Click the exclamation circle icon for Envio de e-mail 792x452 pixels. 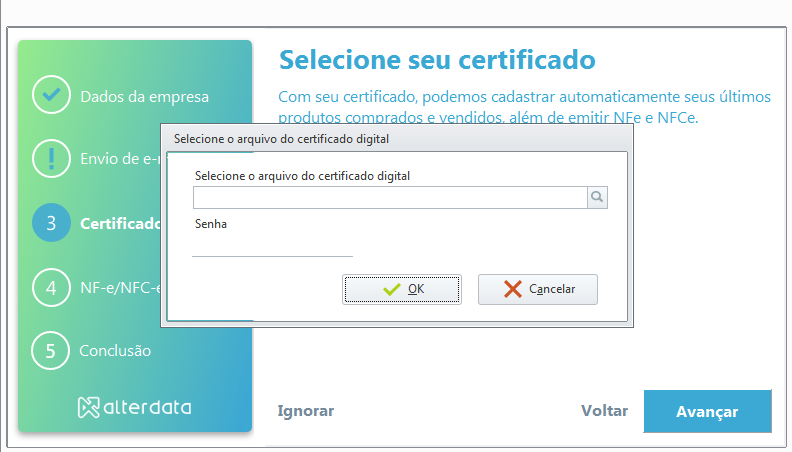(x=51, y=158)
